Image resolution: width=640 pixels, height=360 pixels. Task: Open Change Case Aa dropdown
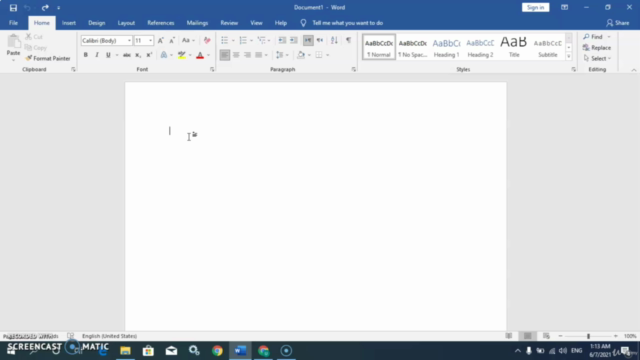tap(188, 40)
